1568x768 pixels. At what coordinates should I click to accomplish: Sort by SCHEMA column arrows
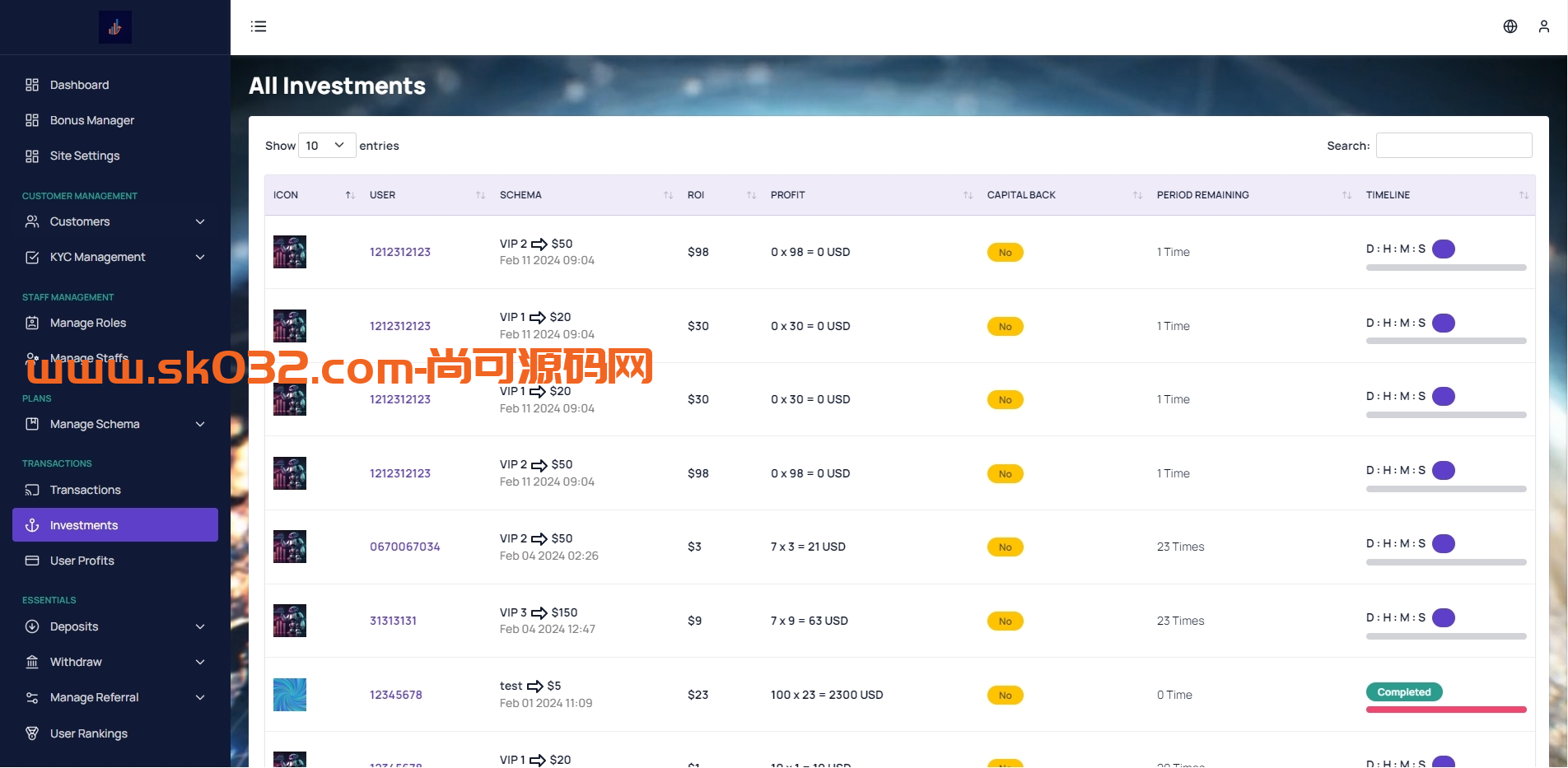(x=668, y=195)
